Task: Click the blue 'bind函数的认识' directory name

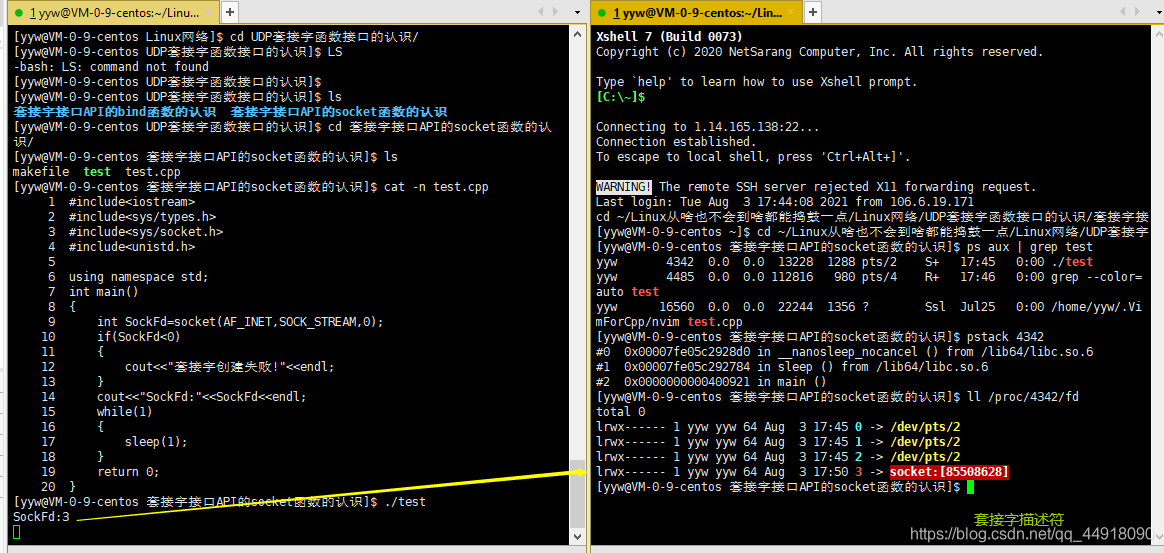Action: tap(114, 111)
